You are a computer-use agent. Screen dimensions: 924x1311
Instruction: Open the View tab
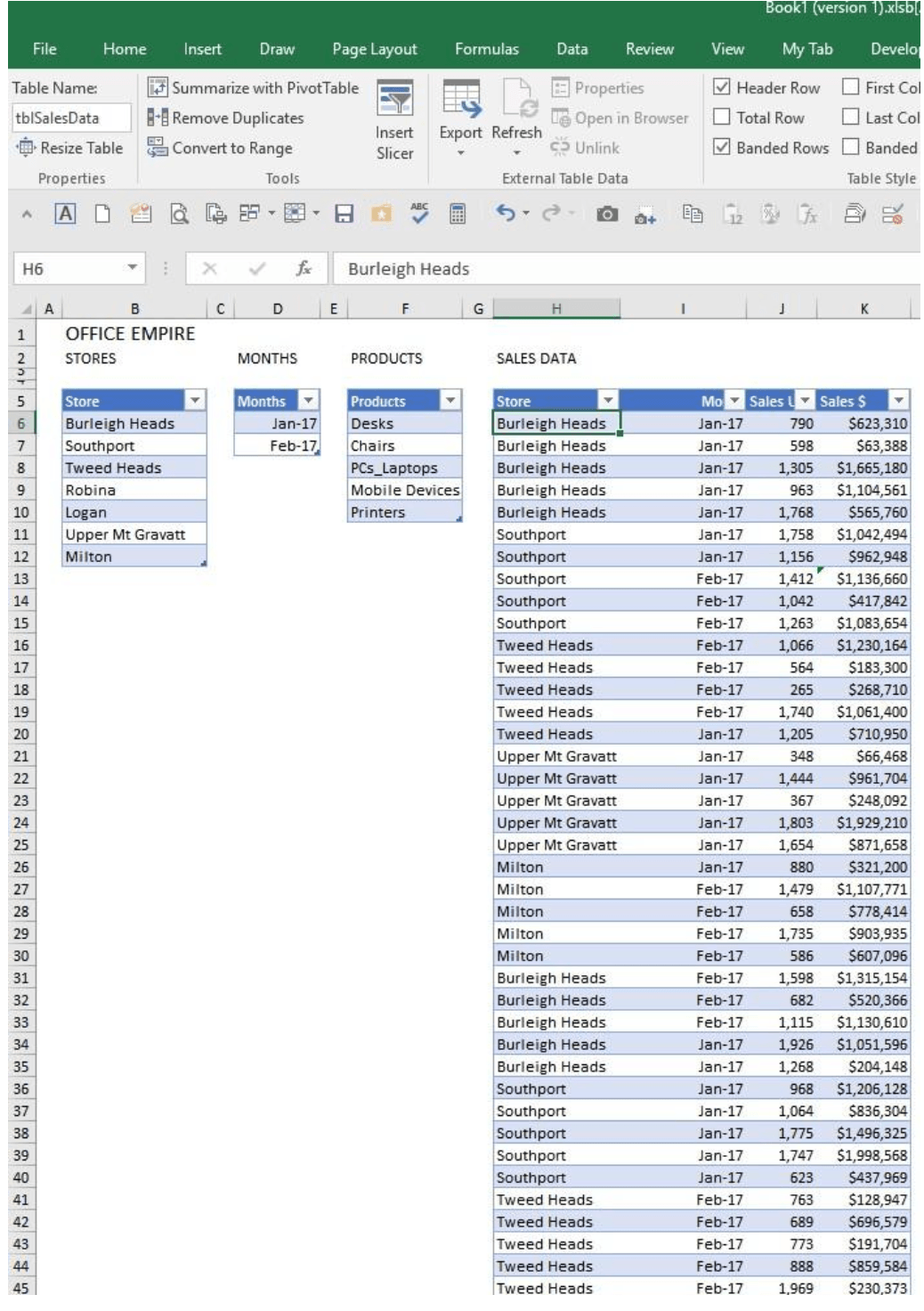click(727, 49)
